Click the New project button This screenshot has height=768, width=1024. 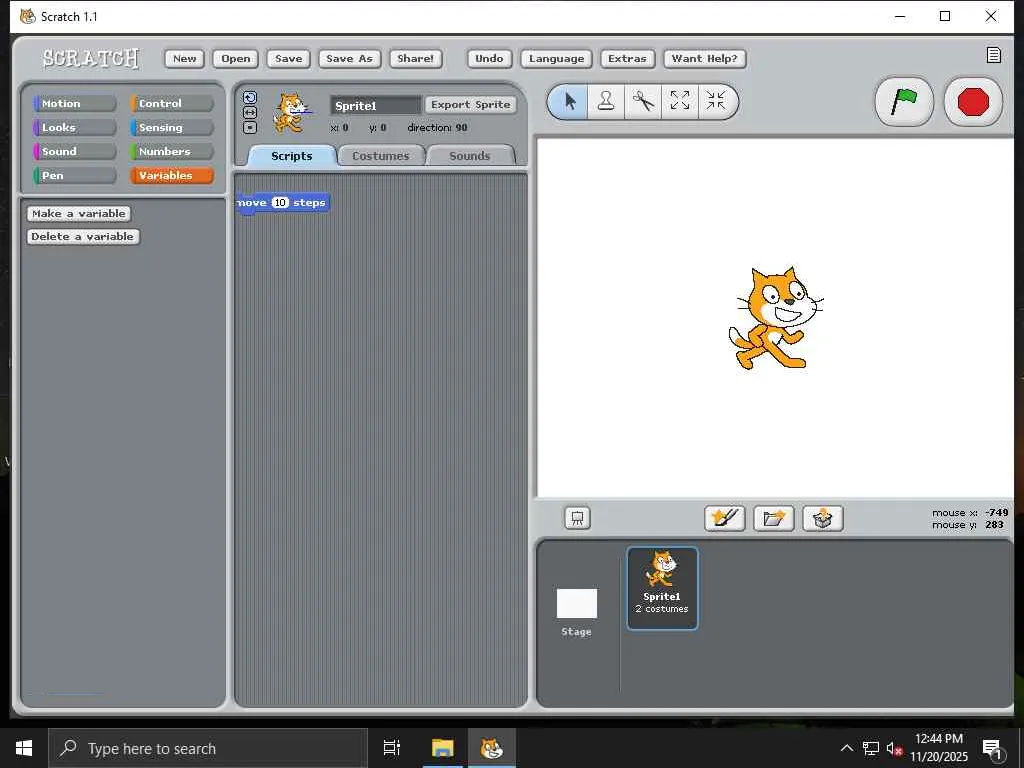(185, 59)
